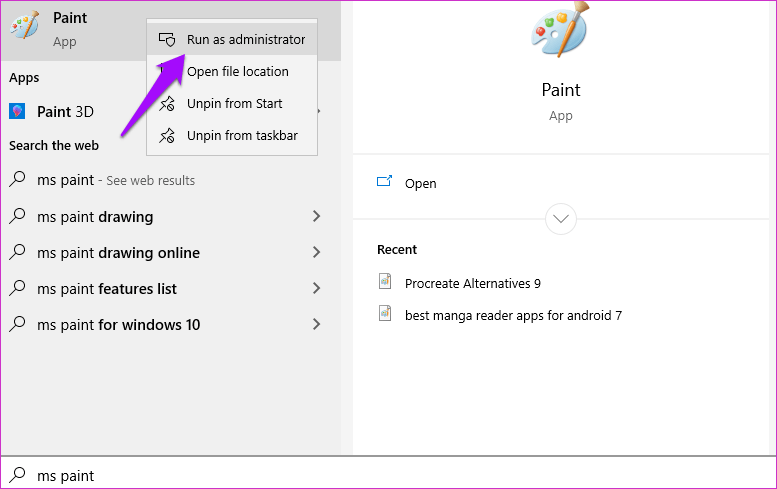
Task: Click the pin icon beside Unpin from taskbar
Action: pos(167,136)
